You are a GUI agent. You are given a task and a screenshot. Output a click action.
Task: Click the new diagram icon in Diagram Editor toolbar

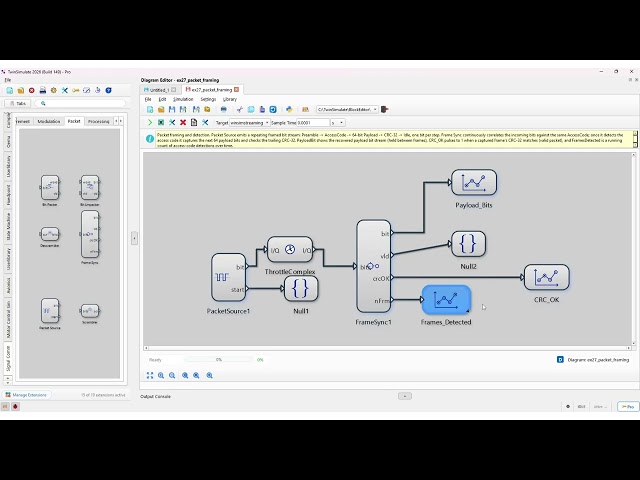[150, 109]
